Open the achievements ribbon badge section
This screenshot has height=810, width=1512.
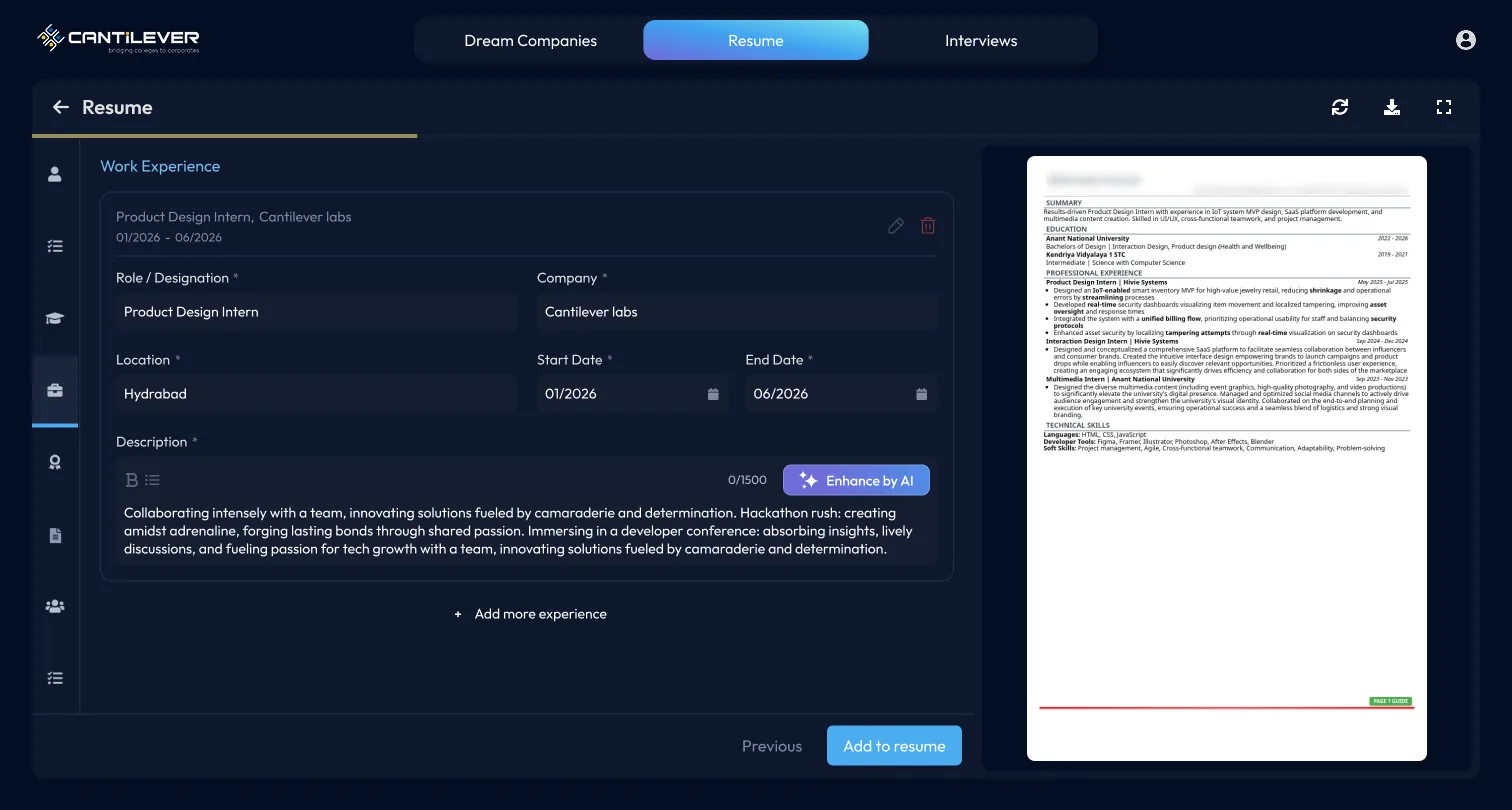[55, 462]
